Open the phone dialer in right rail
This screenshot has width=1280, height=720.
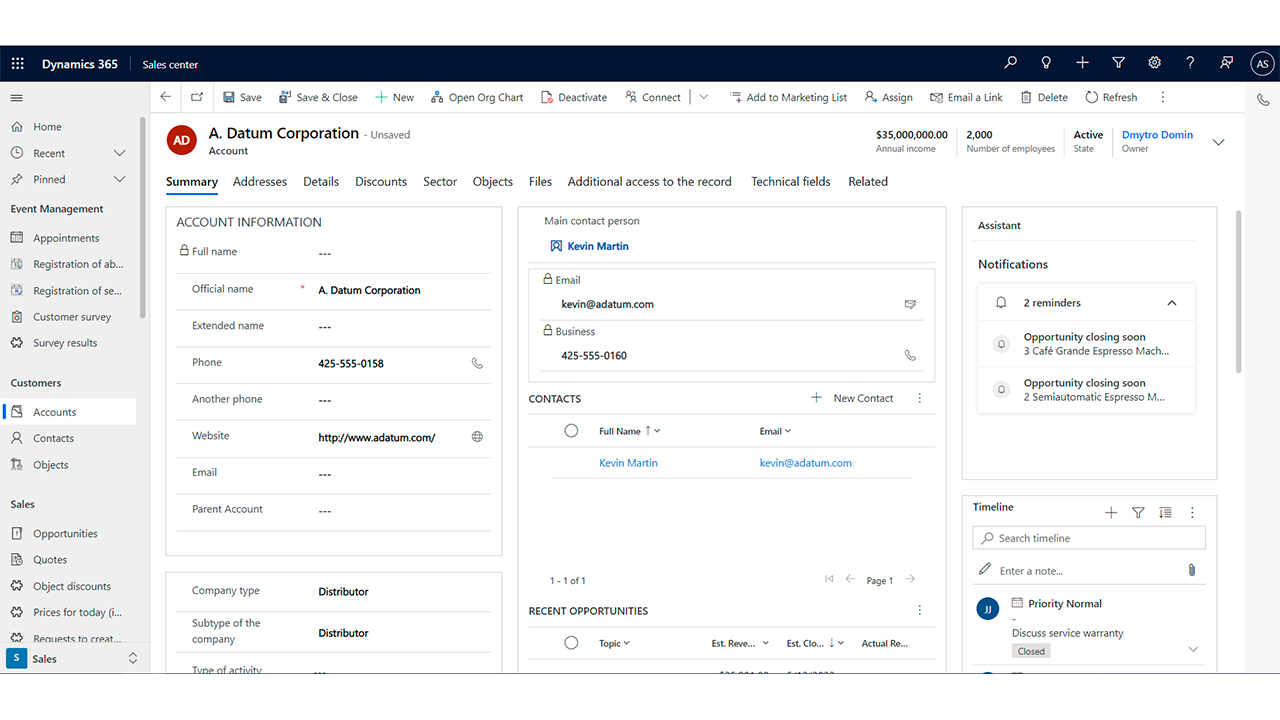[x=1263, y=99]
